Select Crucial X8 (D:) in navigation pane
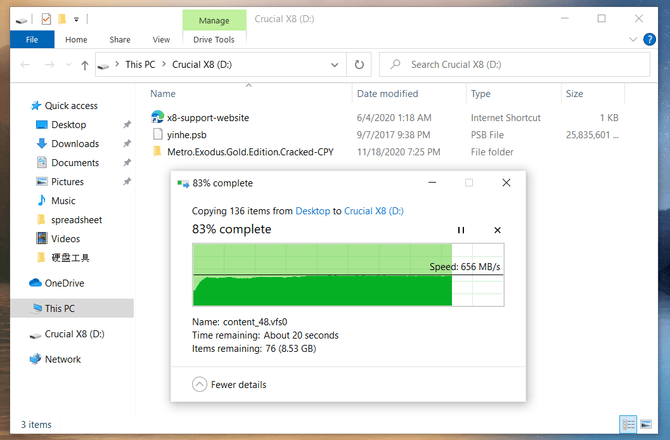This screenshot has height=440, width=670. coord(74,334)
